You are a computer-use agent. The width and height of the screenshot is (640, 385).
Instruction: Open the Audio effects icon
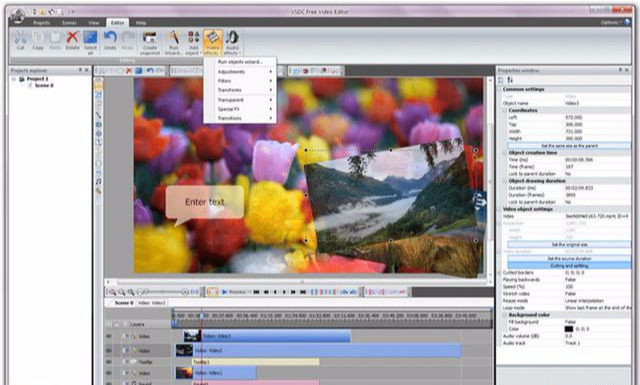point(232,38)
